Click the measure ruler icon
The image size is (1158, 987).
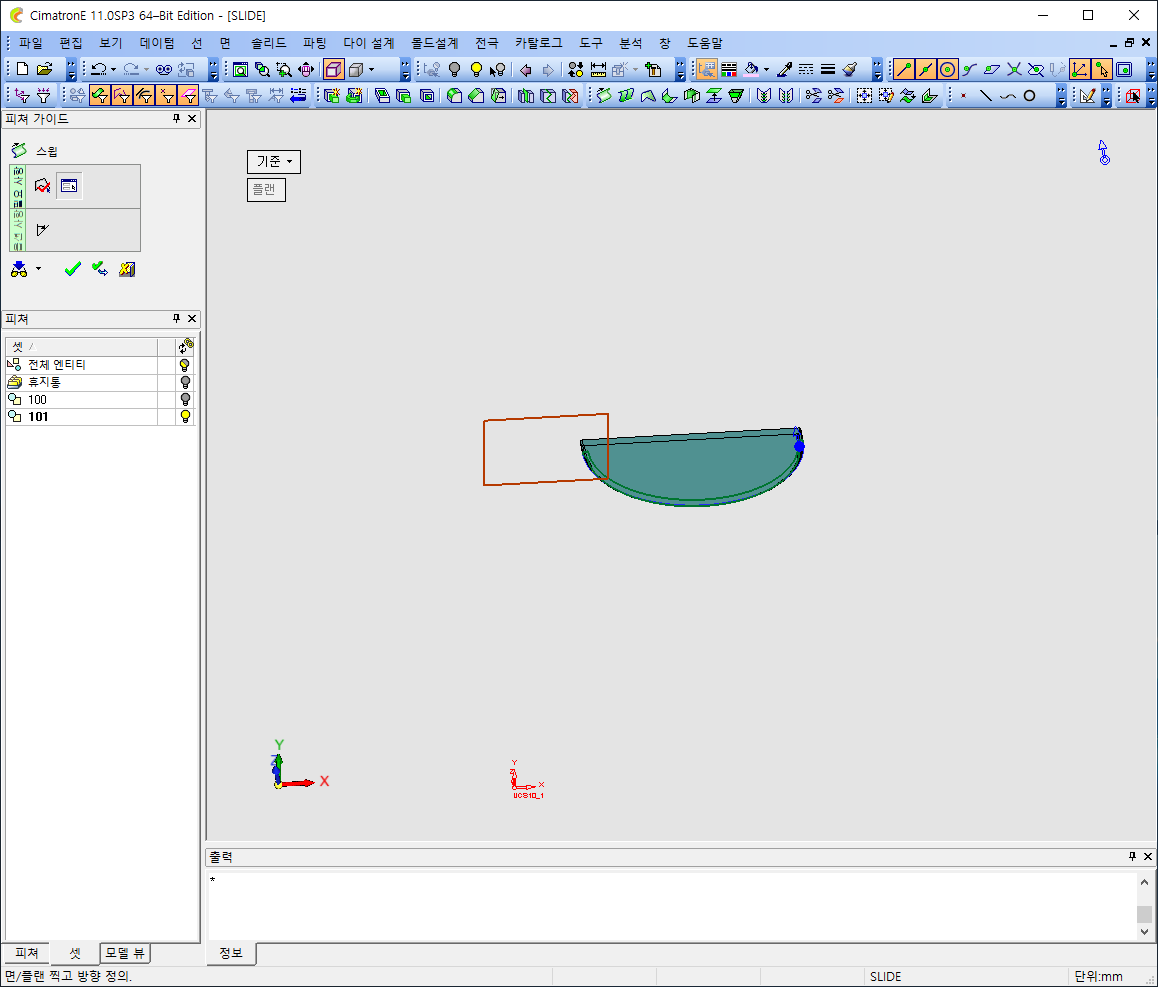(598, 69)
